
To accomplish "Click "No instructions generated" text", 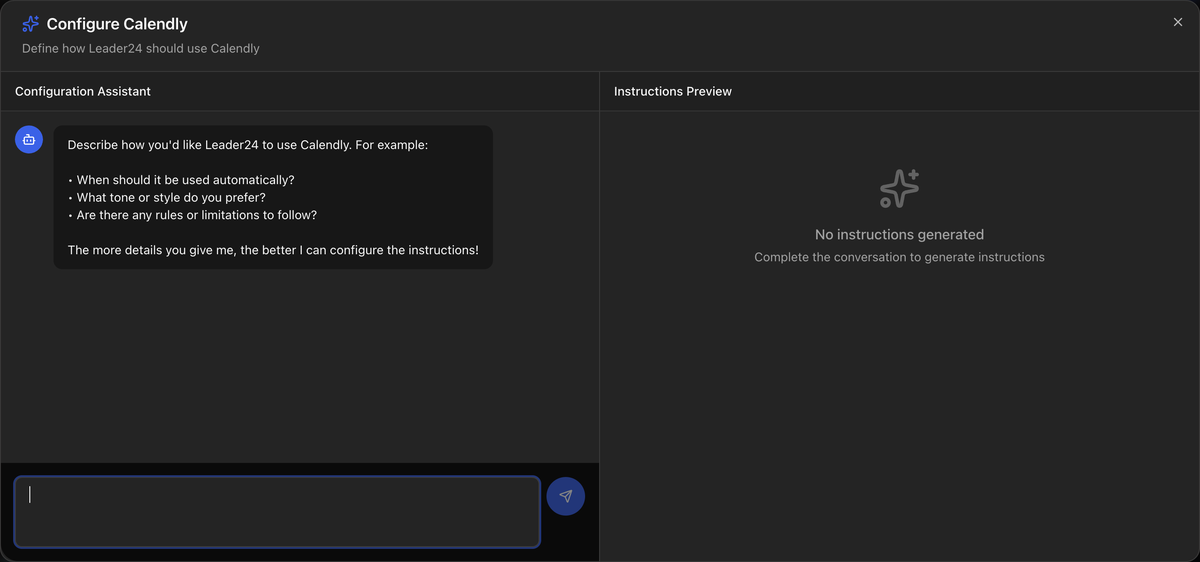I will tap(899, 235).
